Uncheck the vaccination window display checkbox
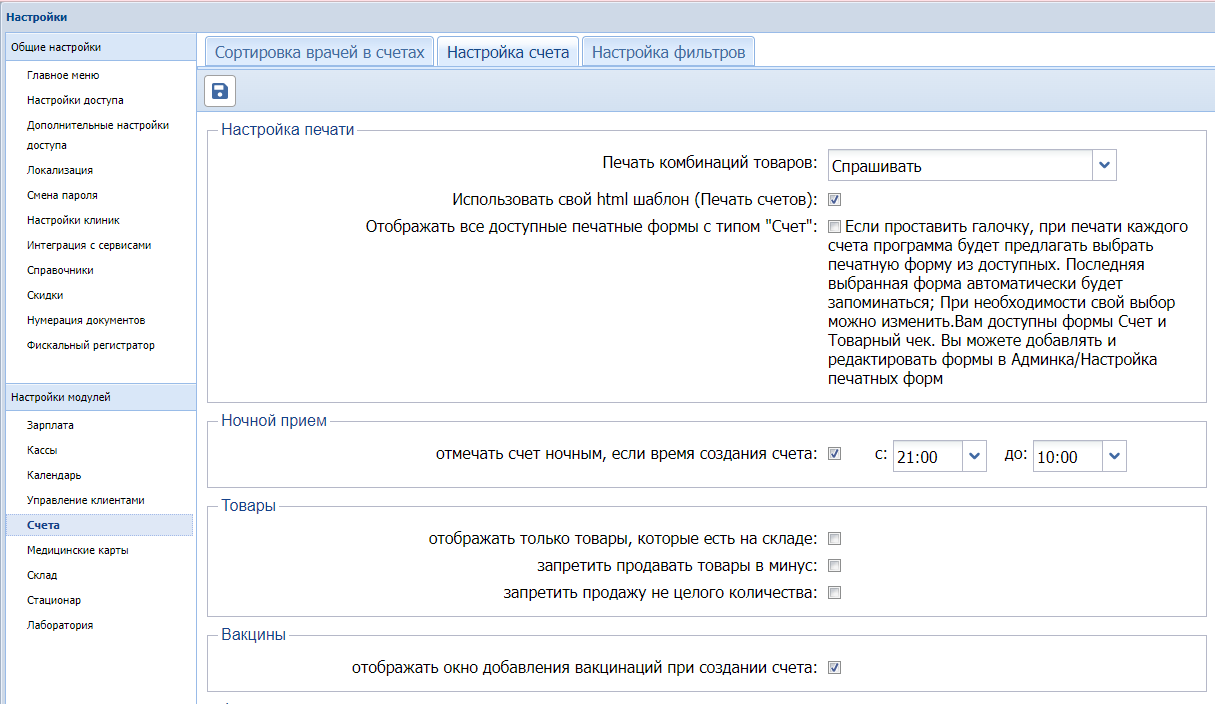Screen dimensions: 1215x704 pos(834,667)
